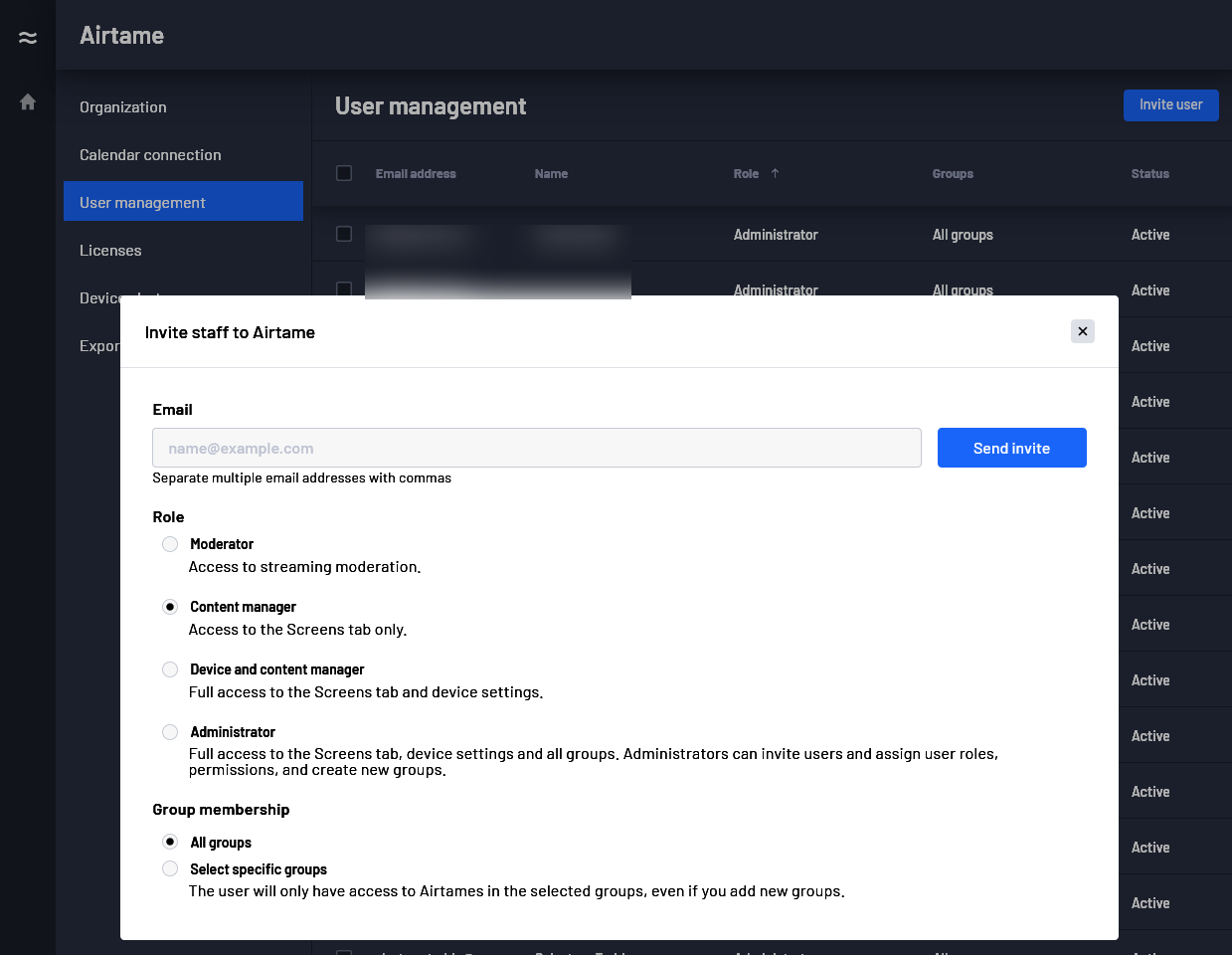Tick the select-all checkbox in table header
Image resolution: width=1232 pixels, height=955 pixels.
(x=344, y=173)
